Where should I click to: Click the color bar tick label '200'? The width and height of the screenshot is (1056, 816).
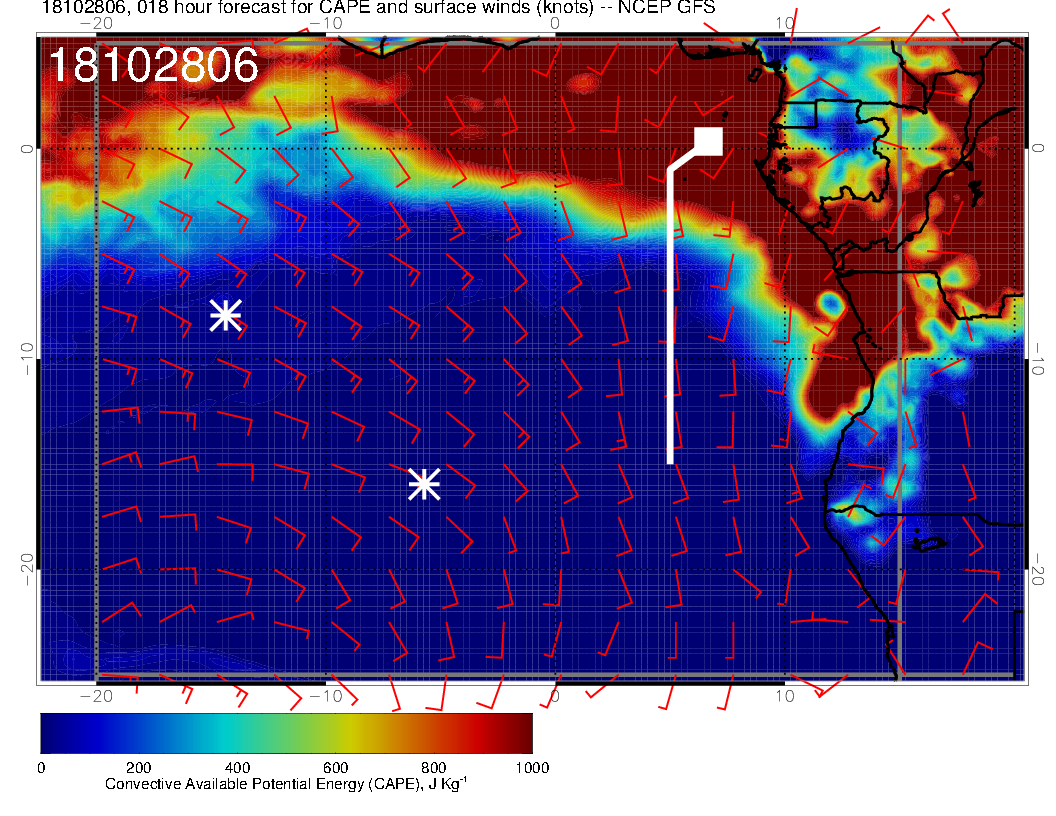[139, 768]
